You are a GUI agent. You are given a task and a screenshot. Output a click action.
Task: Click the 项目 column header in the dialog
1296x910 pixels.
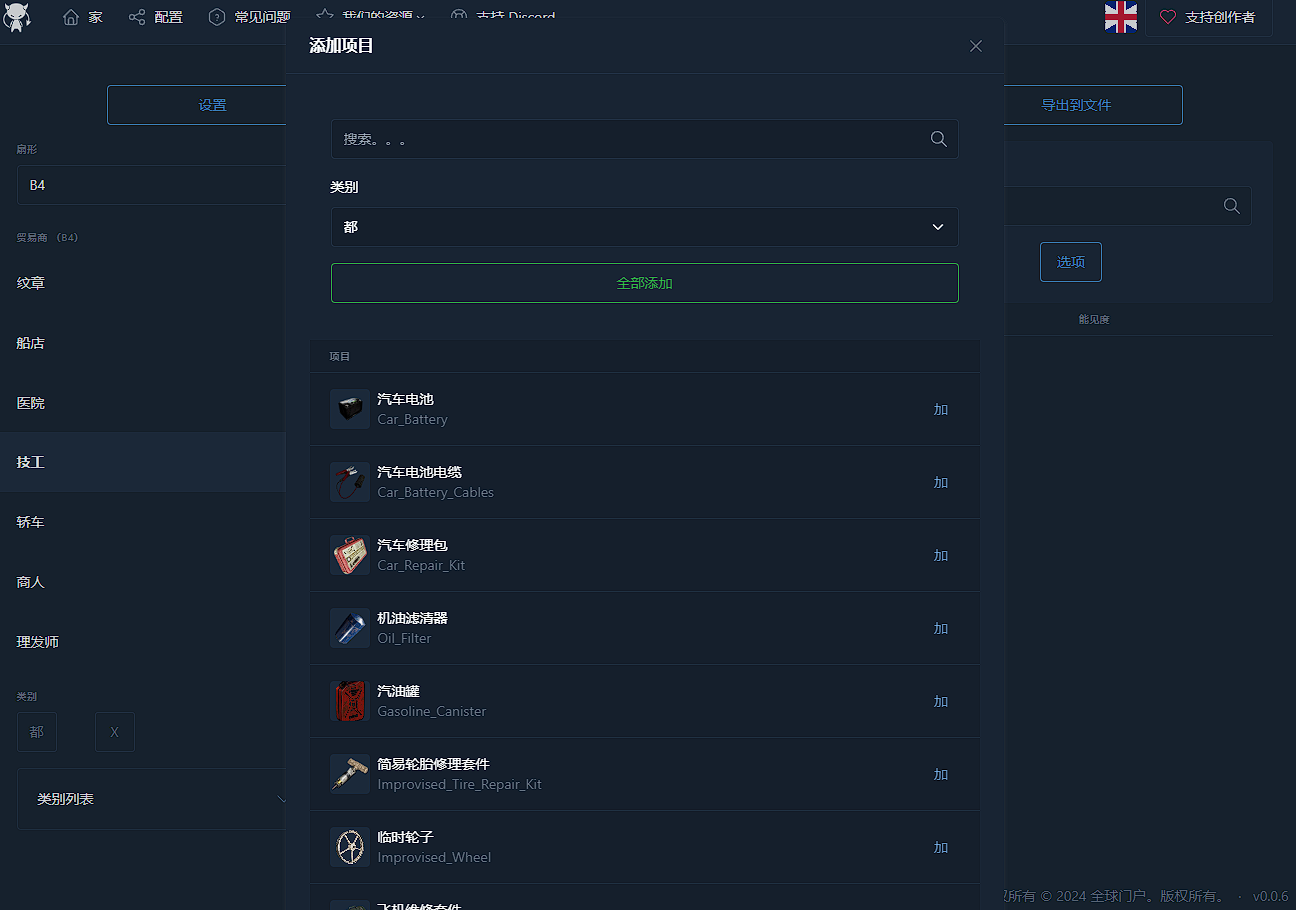[x=340, y=356]
